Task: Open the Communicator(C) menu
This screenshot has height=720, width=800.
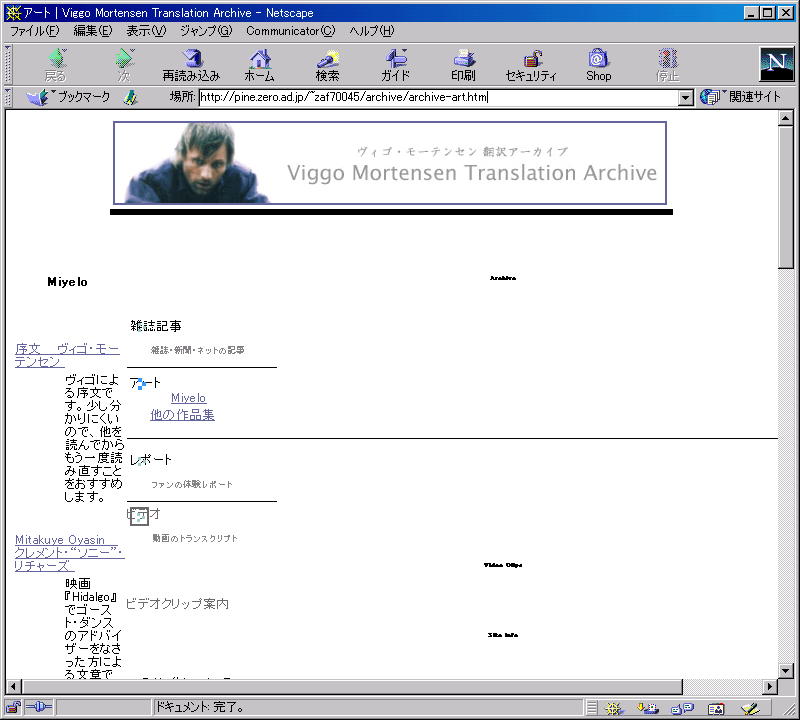Action: [x=291, y=31]
